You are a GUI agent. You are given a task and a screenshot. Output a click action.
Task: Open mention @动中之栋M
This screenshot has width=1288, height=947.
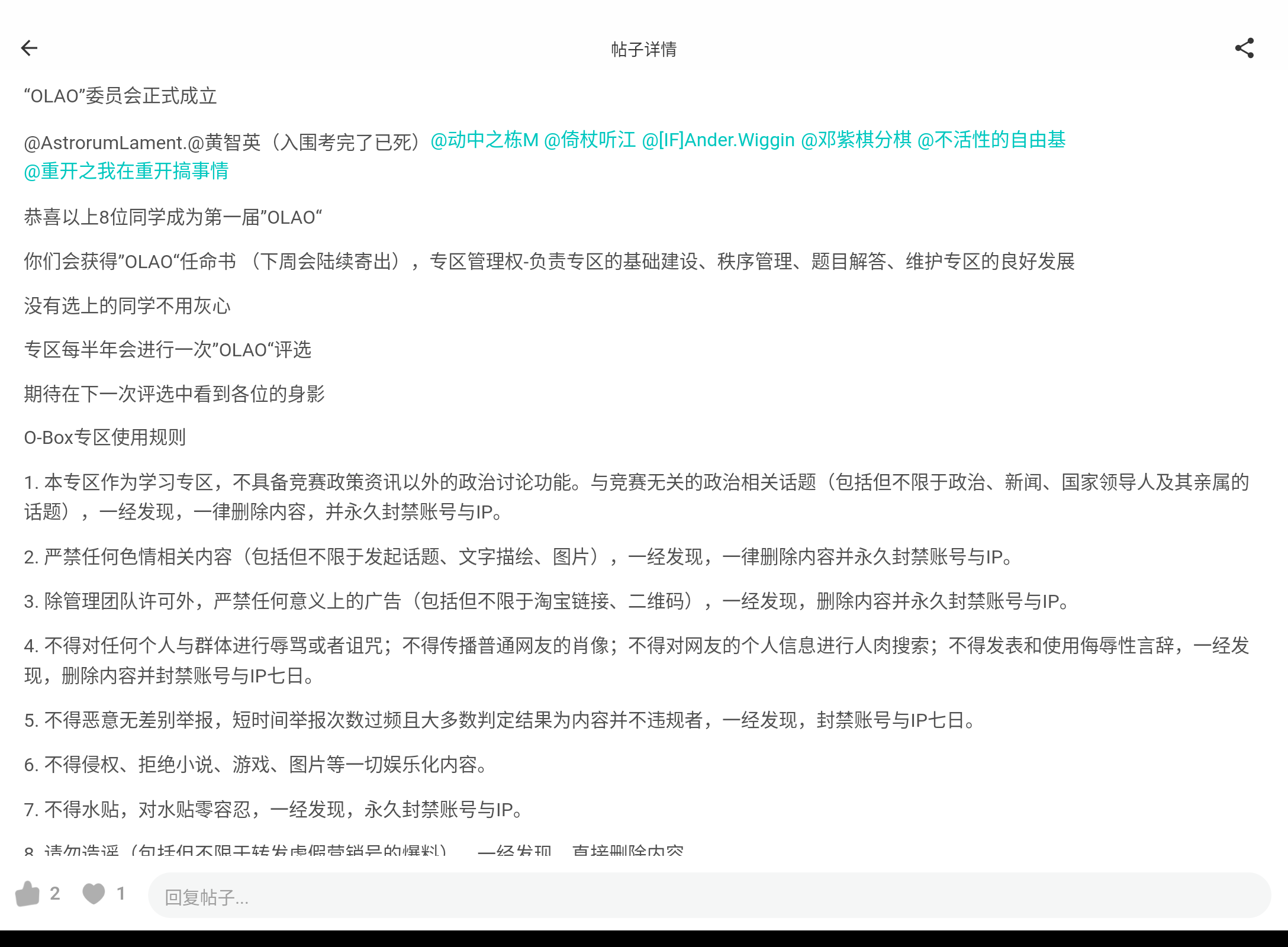point(484,140)
